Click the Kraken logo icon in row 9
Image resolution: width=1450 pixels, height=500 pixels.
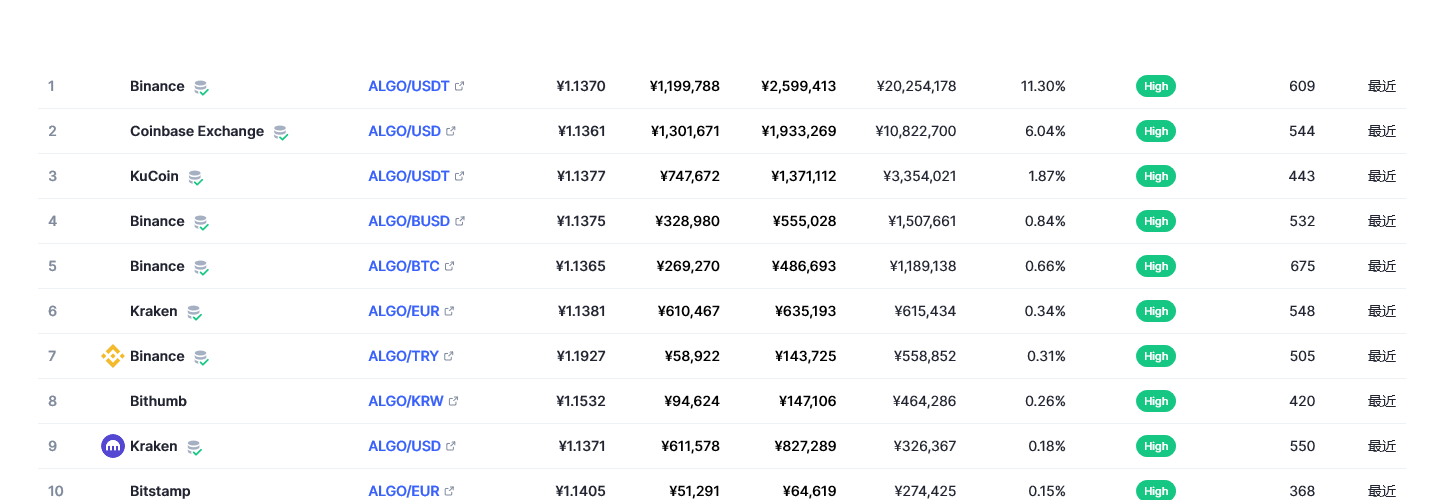[x=113, y=446]
